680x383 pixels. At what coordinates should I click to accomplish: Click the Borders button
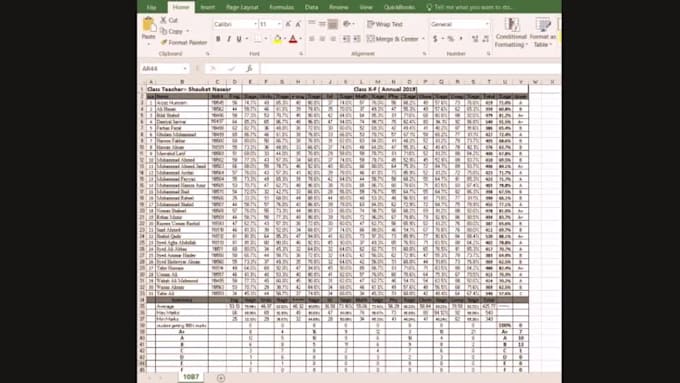pos(258,39)
